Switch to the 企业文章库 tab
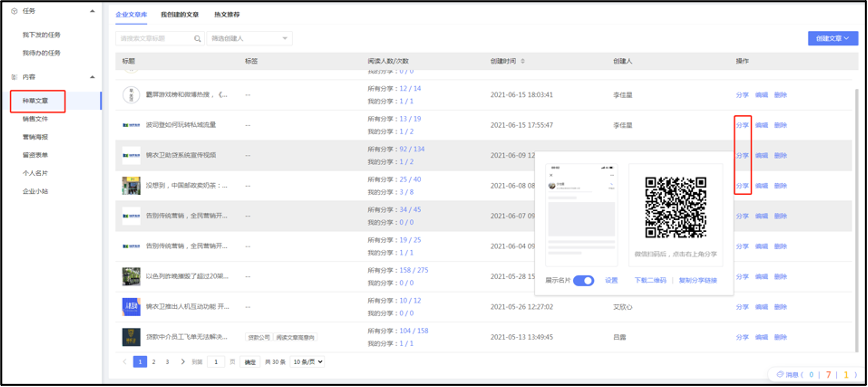The height and width of the screenshot is (387, 868). 131,14
